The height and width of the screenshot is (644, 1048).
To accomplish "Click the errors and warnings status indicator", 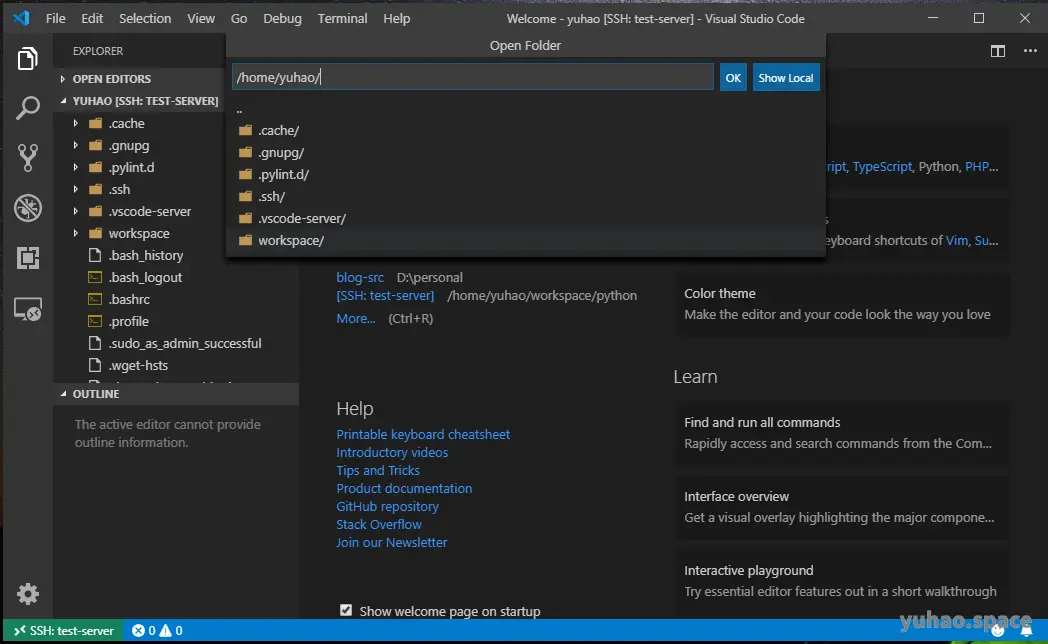I will tap(157, 631).
